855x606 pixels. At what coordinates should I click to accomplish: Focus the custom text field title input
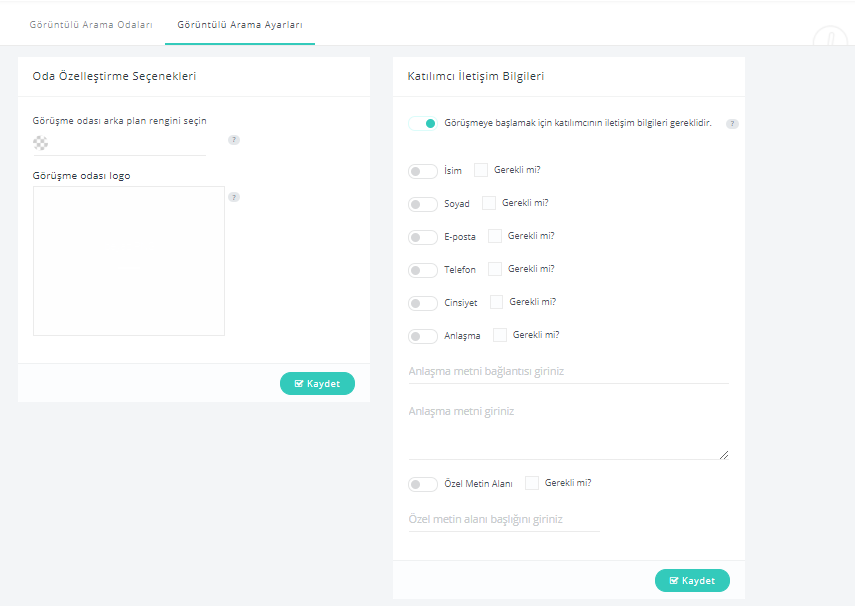click(x=504, y=519)
